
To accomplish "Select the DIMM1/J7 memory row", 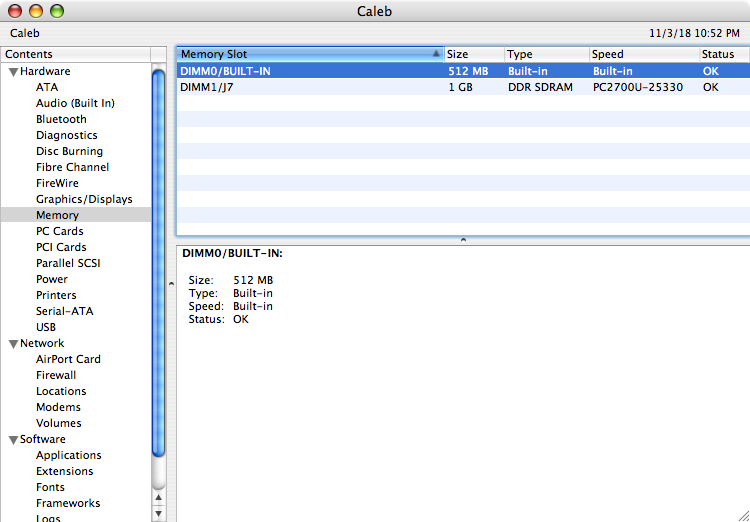I will point(463,87).
